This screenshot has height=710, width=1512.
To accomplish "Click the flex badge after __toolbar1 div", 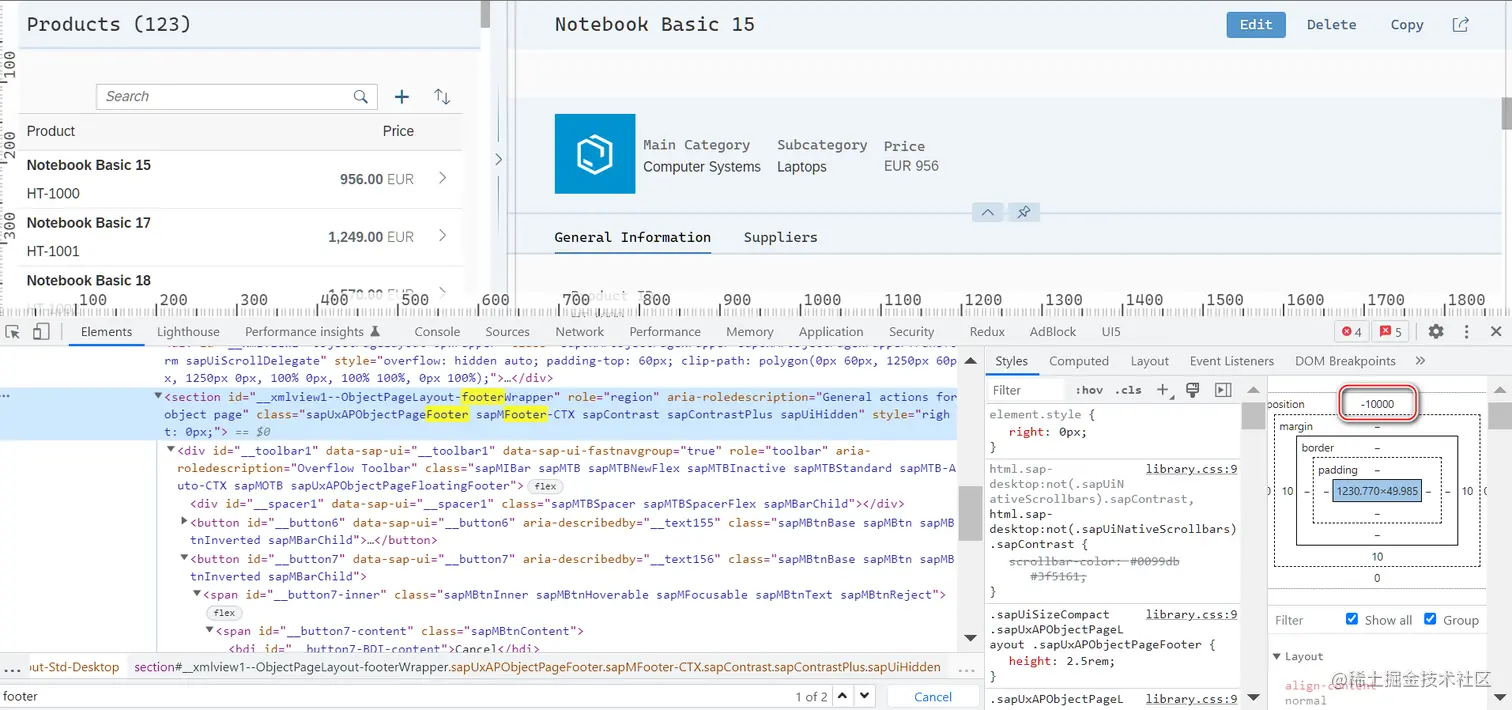I will (x=544, y=486).
